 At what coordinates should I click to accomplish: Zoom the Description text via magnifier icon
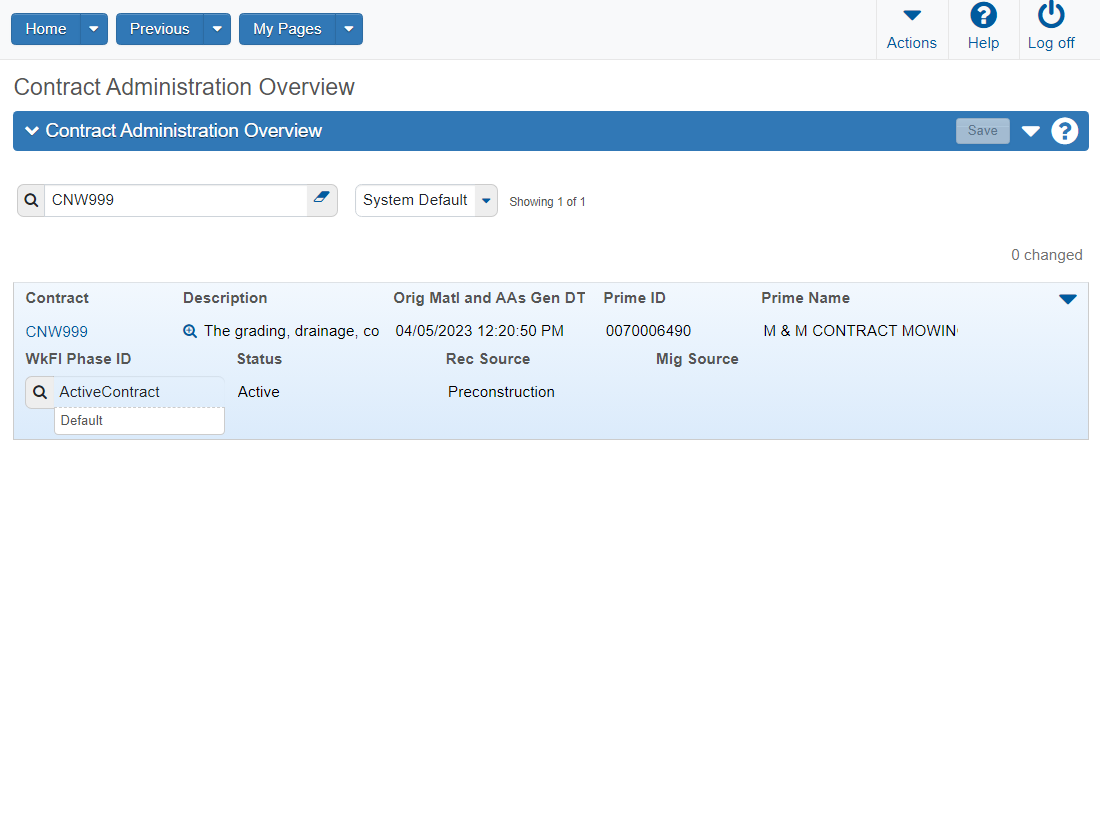[189, 331]
